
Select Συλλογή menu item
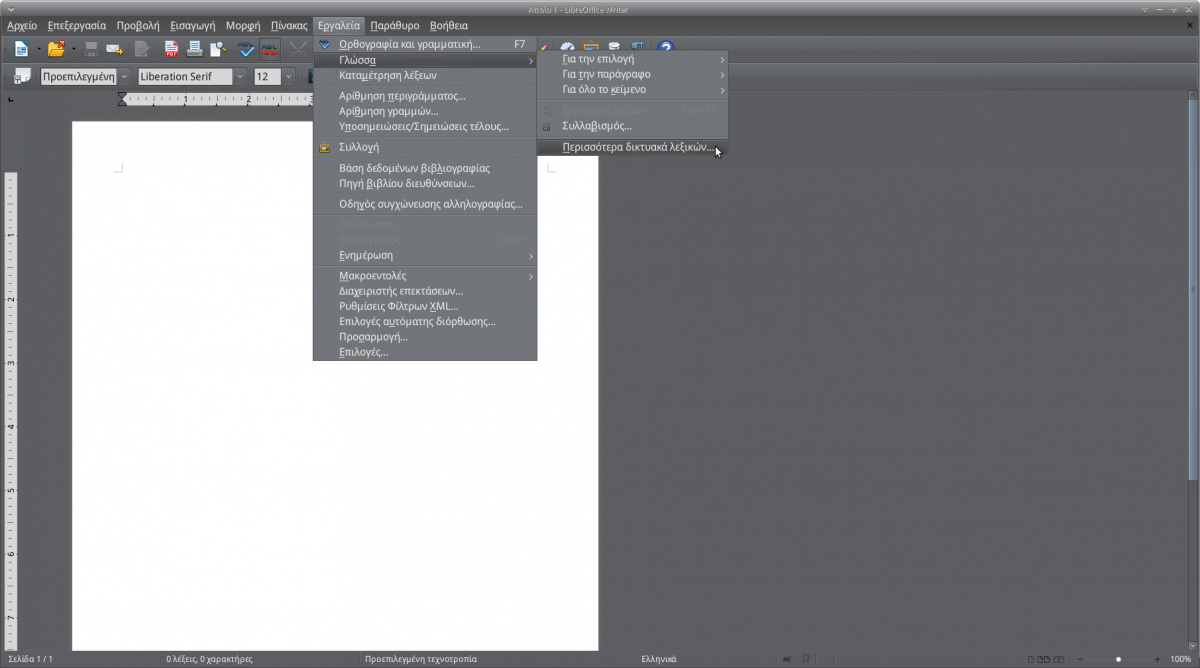(x=425, y=147)
